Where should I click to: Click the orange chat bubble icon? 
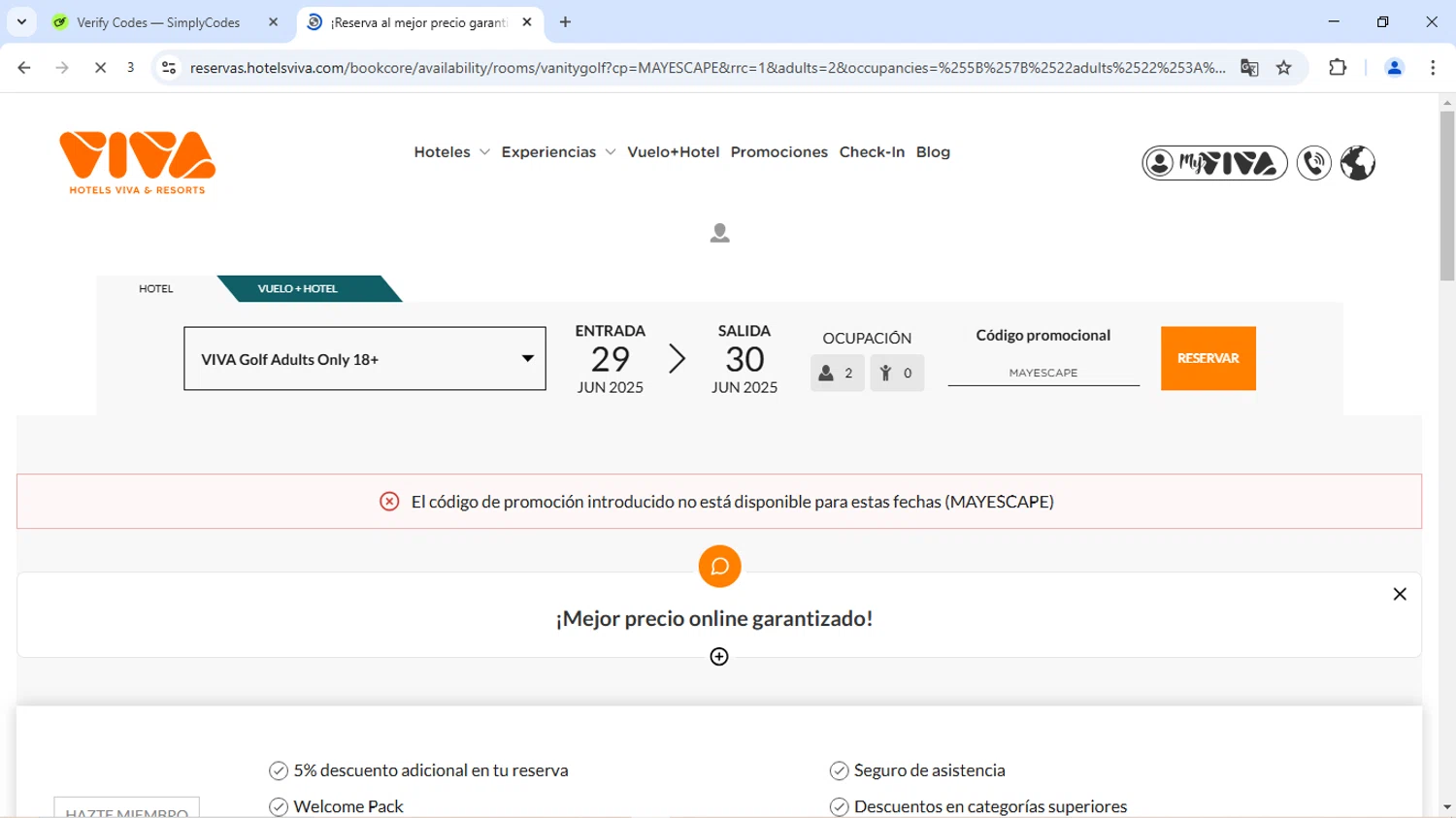pos(719,566)
